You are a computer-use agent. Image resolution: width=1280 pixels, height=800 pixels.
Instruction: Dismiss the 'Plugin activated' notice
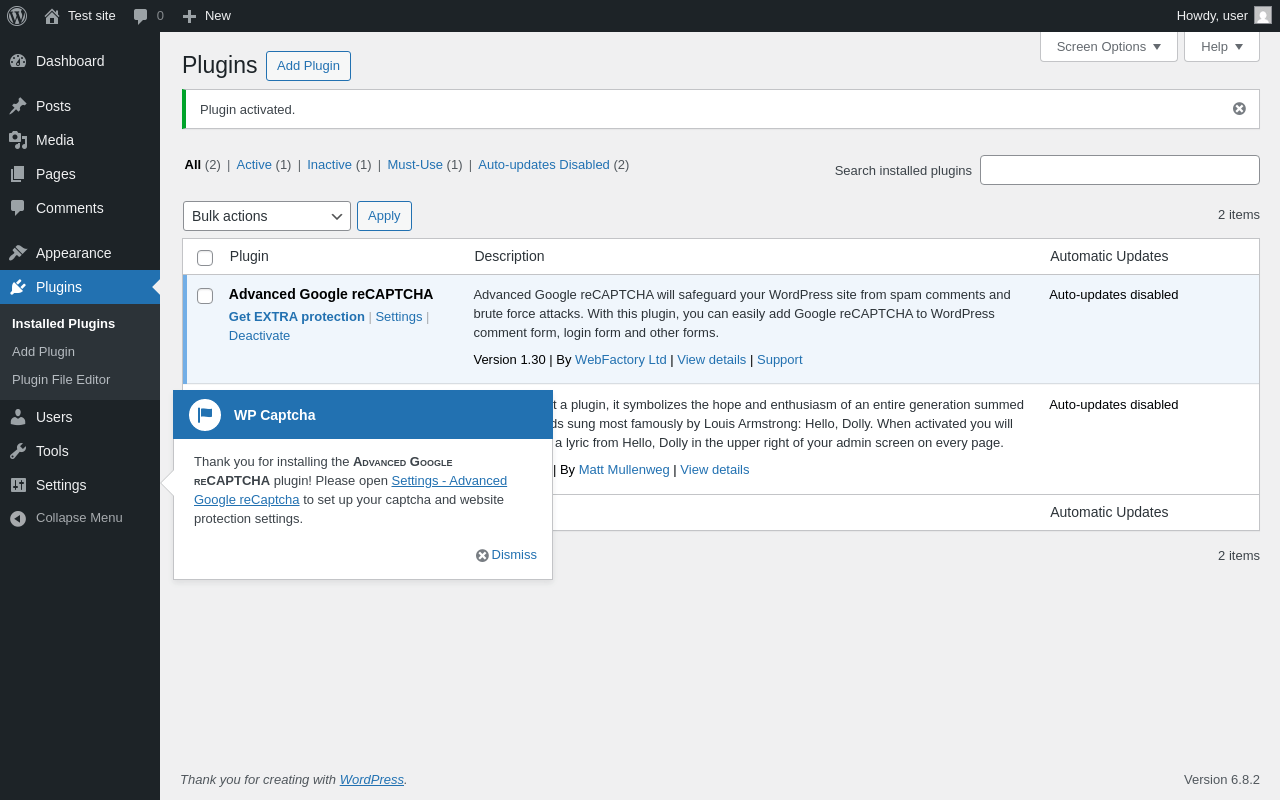click(x=1239, y=109)
